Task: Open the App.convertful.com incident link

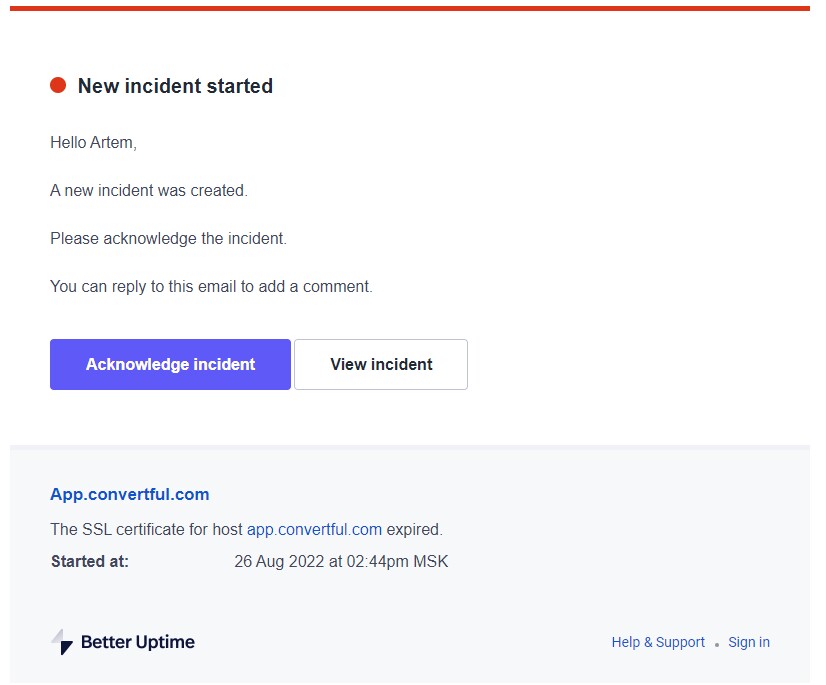Action: 129,494
